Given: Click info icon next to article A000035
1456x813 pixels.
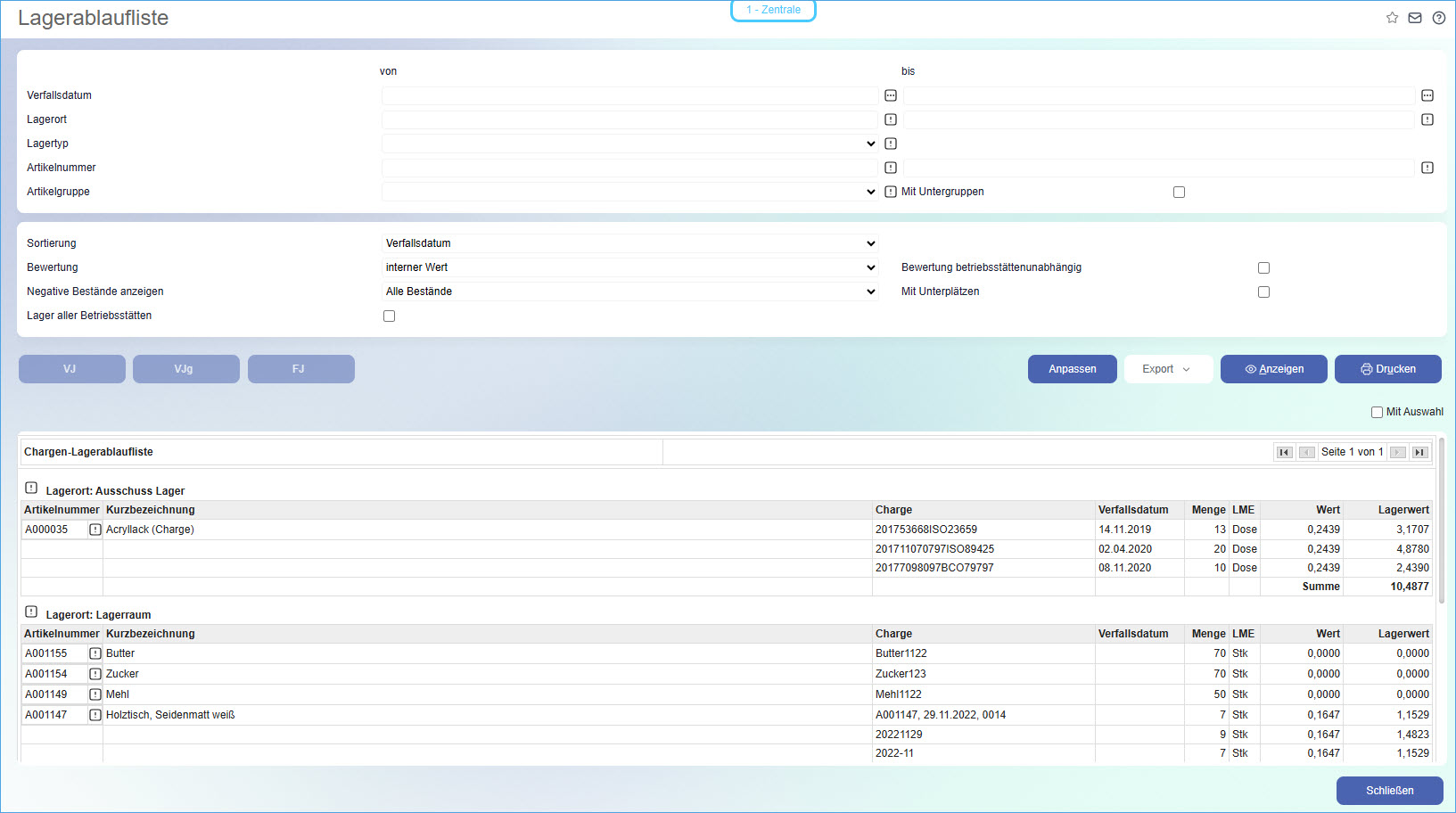Looking at the screenshot, I should pyautogui.click(x=95, y=530).
